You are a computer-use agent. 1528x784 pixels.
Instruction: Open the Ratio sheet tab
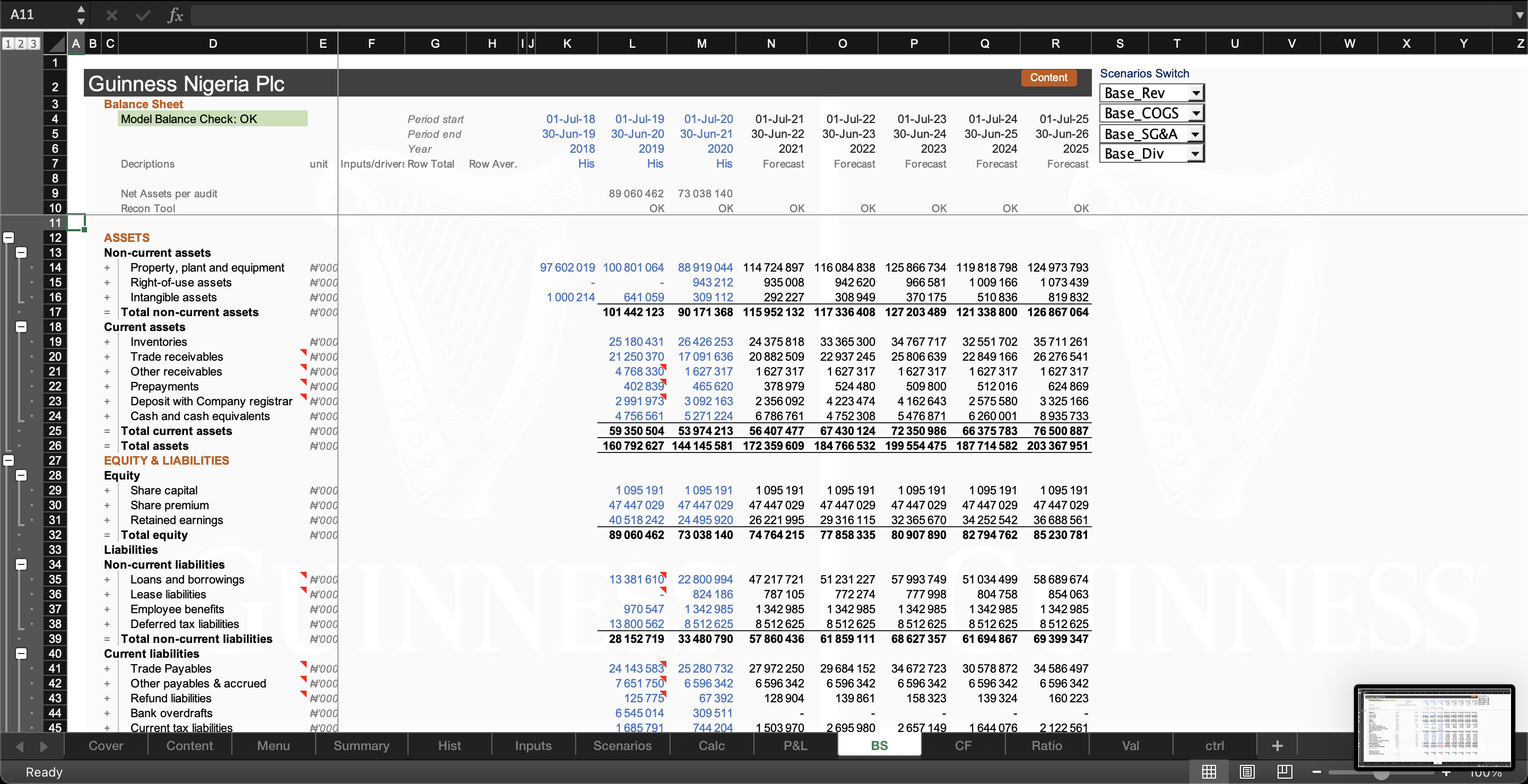click(1046, 745)
